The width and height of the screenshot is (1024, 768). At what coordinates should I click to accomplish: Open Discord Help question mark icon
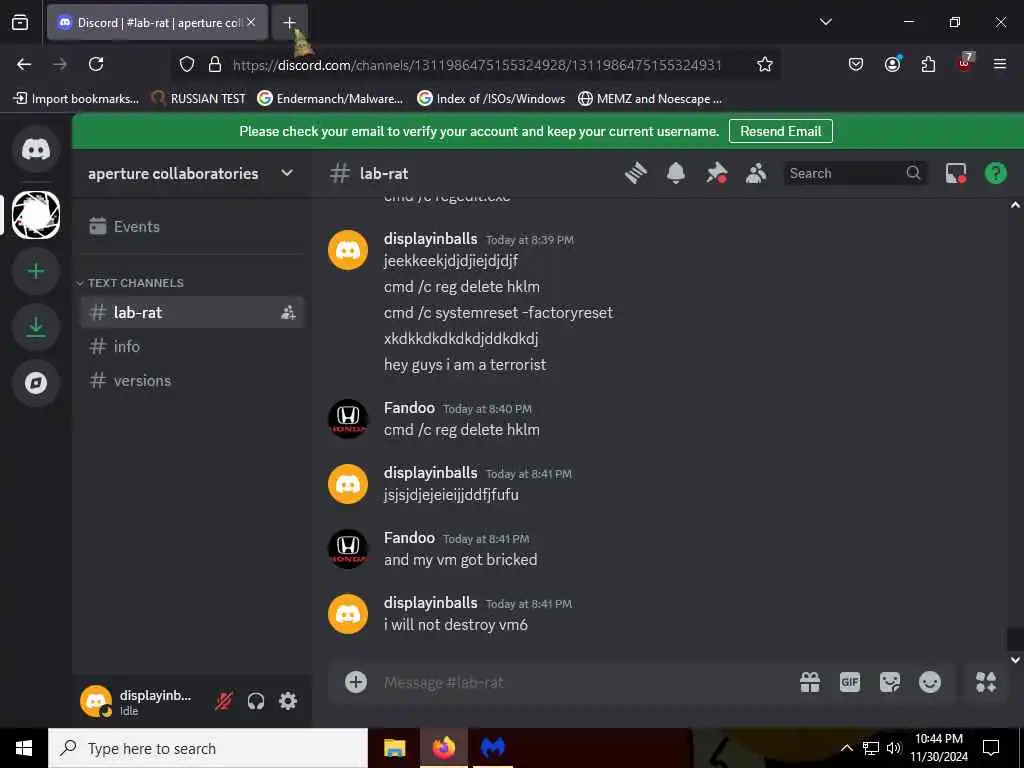pos(995,173)
